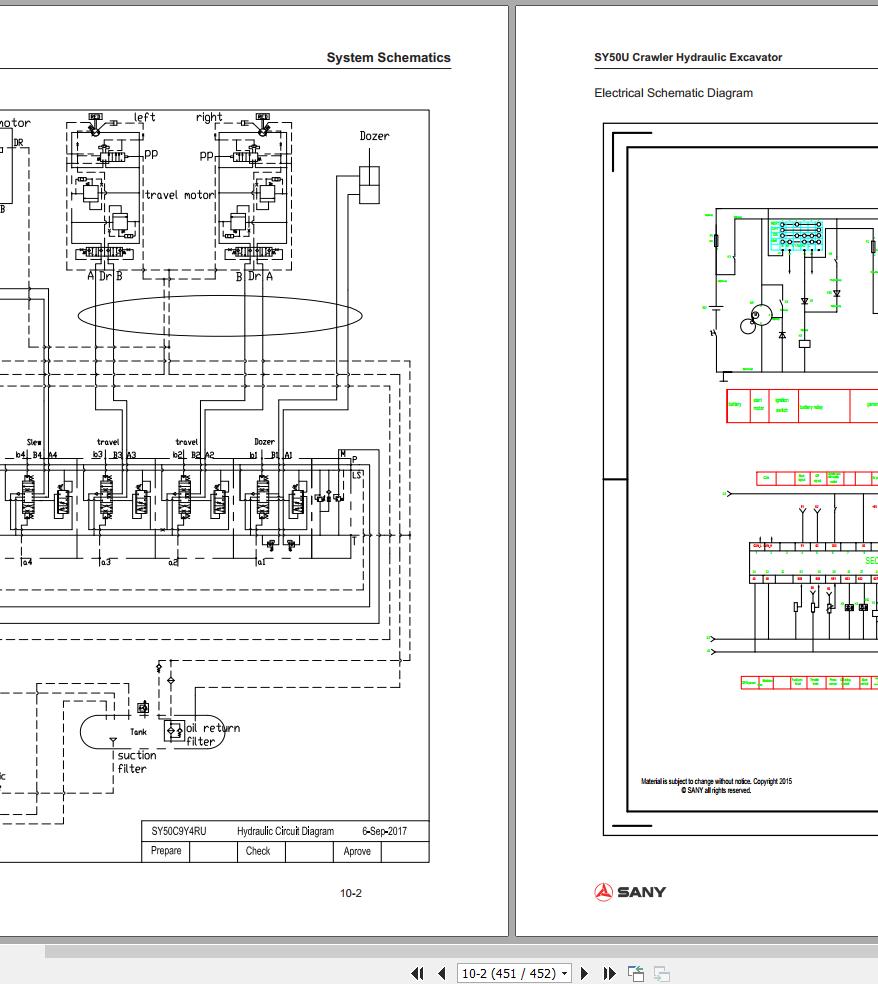Click the ellipse annotation in hydraulic diagram
878x984 pixels.
point(220,316)
